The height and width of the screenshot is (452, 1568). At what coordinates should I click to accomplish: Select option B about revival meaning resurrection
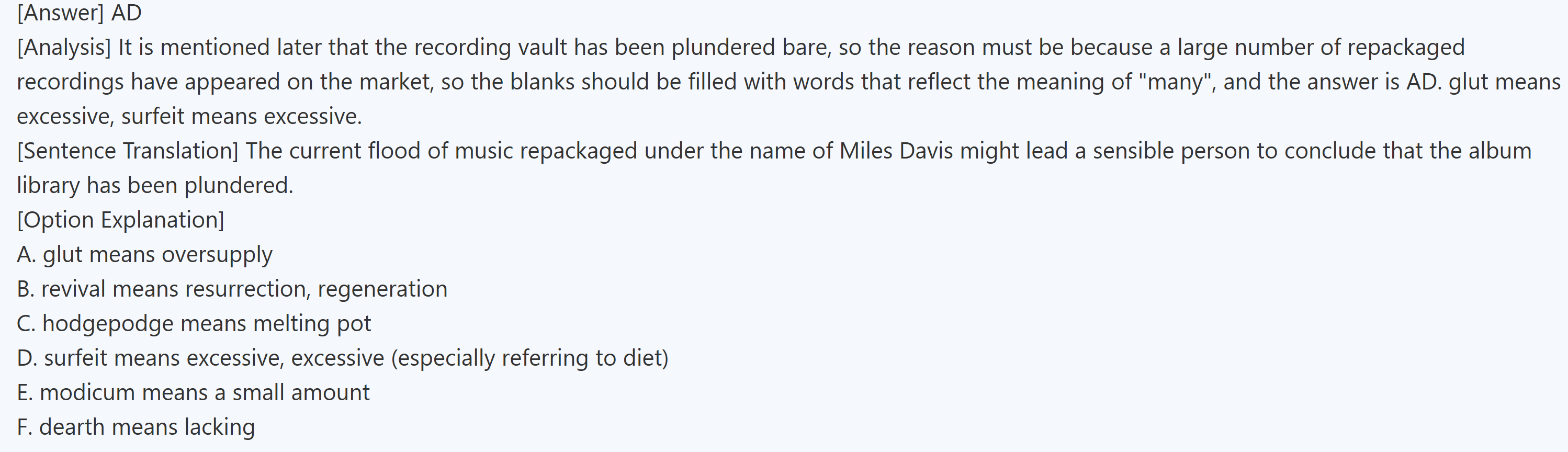pyautogui.click(x=232, y=289)
